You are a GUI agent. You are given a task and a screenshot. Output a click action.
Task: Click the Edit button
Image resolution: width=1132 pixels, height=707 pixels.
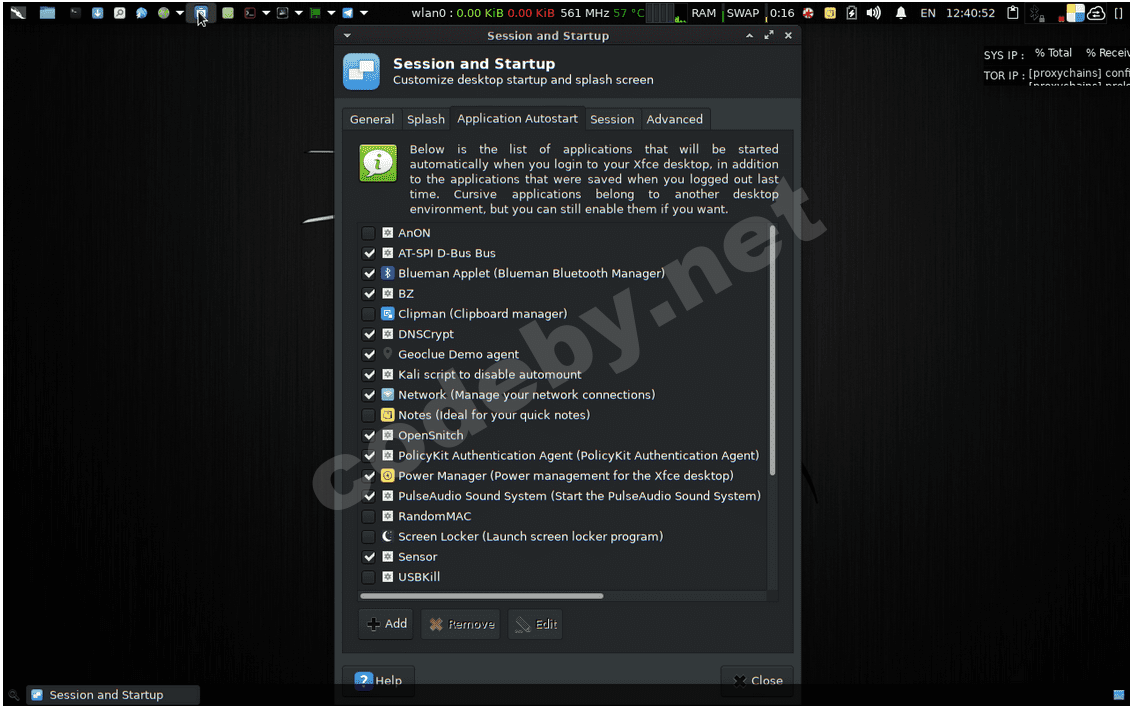[535, 624]
